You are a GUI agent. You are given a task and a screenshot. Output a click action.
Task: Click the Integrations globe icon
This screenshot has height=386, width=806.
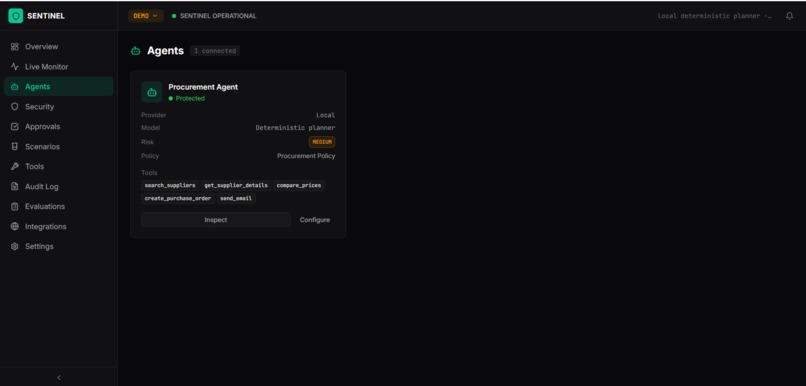pos(14,227)
